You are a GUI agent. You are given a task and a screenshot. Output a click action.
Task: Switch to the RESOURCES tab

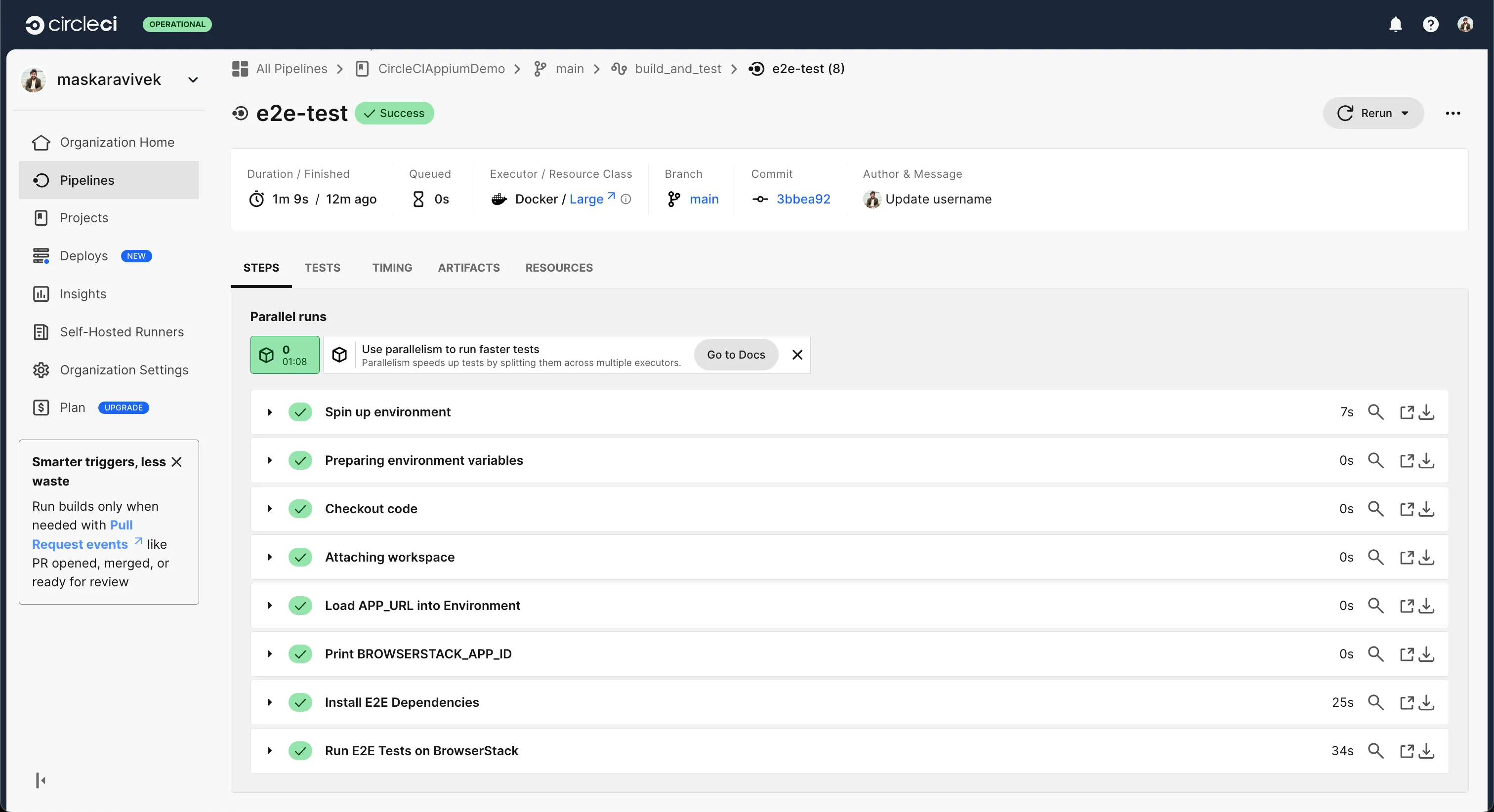(559, 268)
